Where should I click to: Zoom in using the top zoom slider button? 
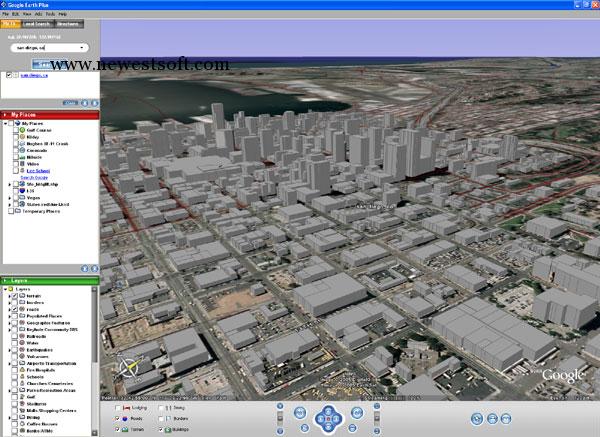pyautogui.click(x=280, y=406)
